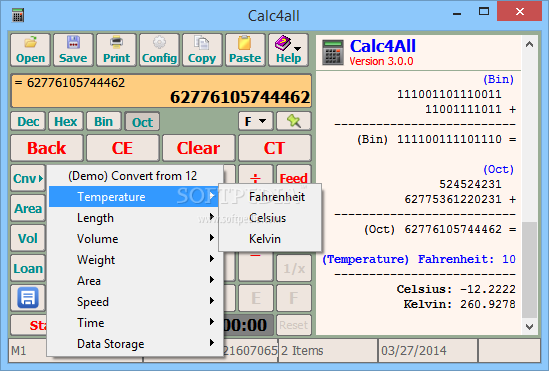Click the tape scrollbar down arrow
This screenshot has width=549, height=371.
pyautogui.click(x=529, y=327)
